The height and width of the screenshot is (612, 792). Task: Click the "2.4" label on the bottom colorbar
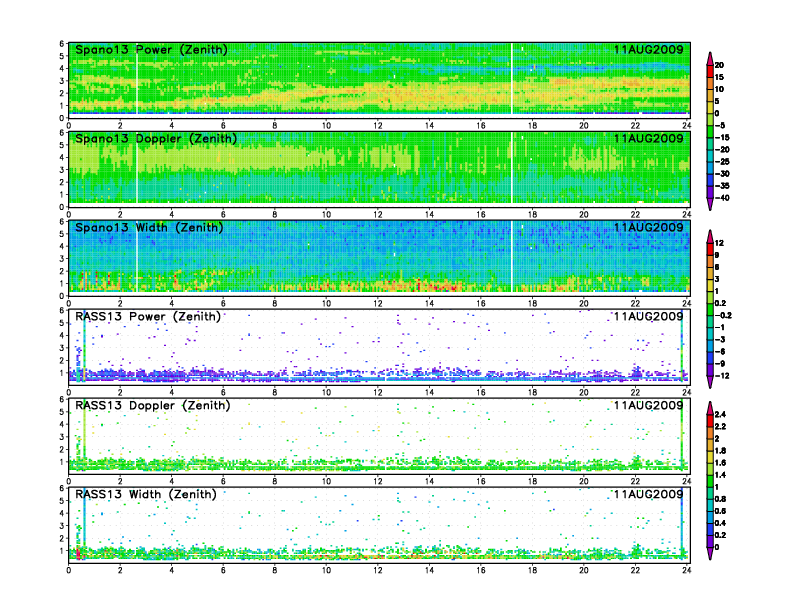(720, 415)
